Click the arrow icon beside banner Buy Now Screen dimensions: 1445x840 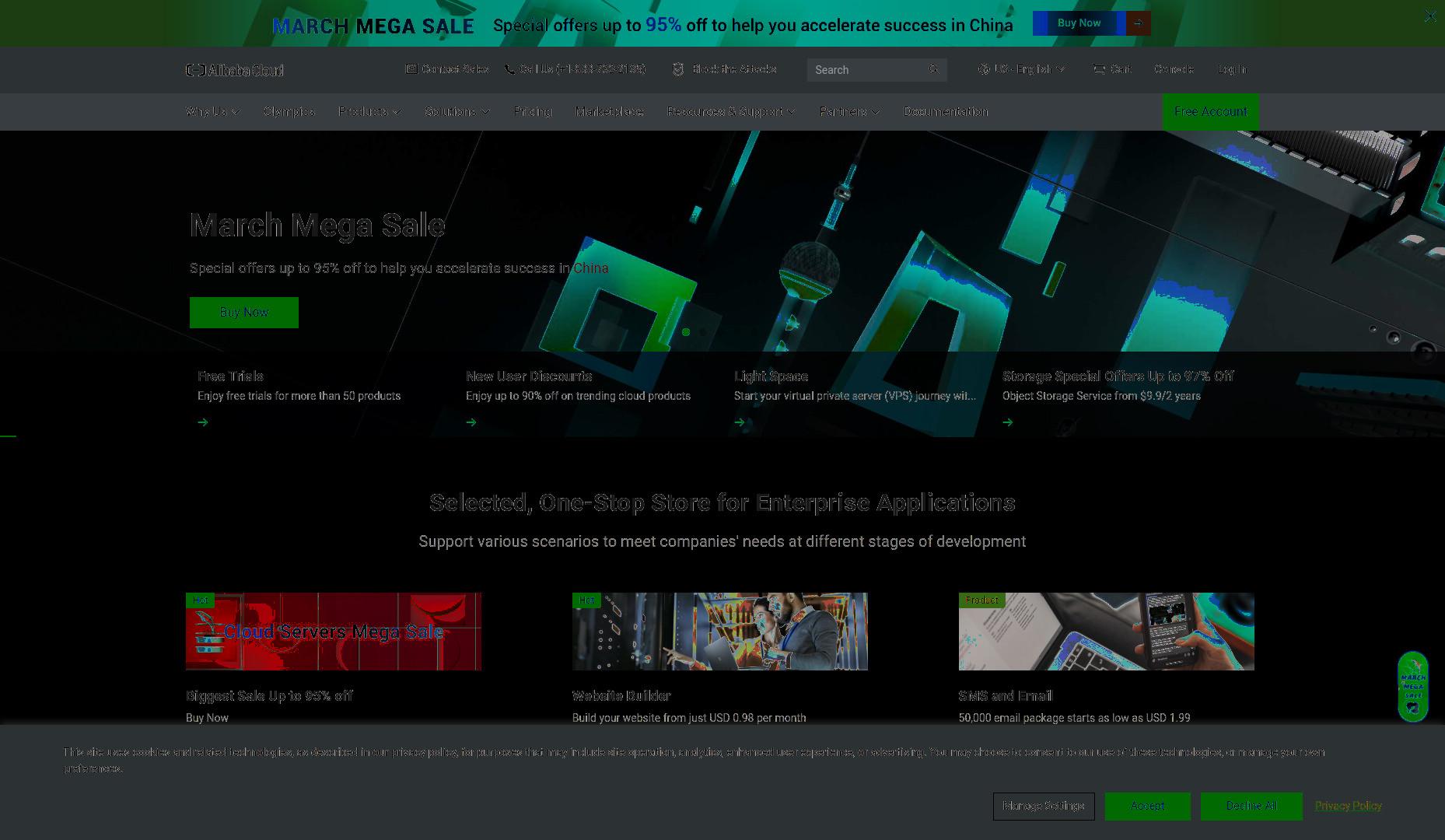pyautogui.click(x=1138, y=23)
